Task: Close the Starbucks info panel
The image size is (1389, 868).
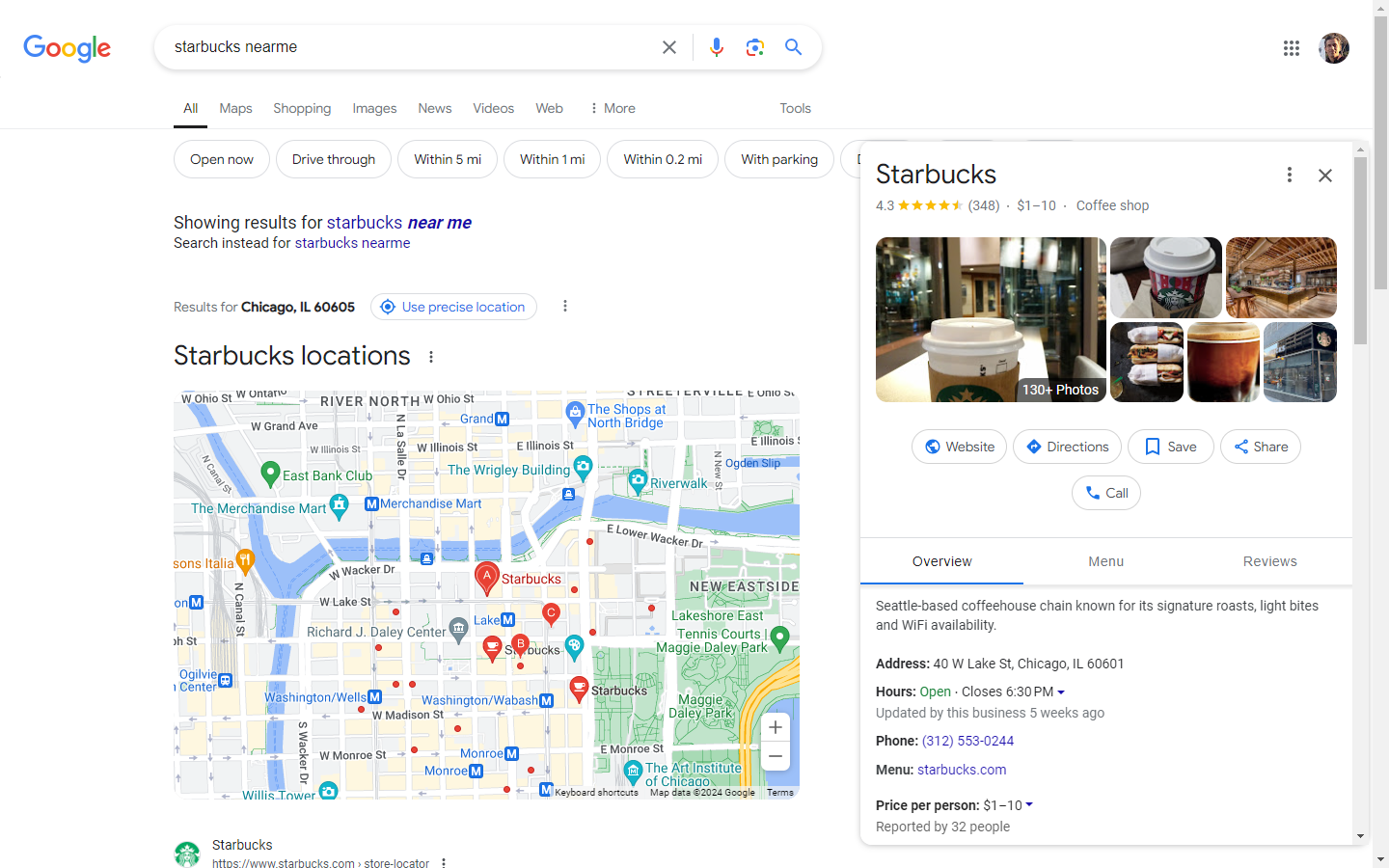Action: tap(1325, 175)
